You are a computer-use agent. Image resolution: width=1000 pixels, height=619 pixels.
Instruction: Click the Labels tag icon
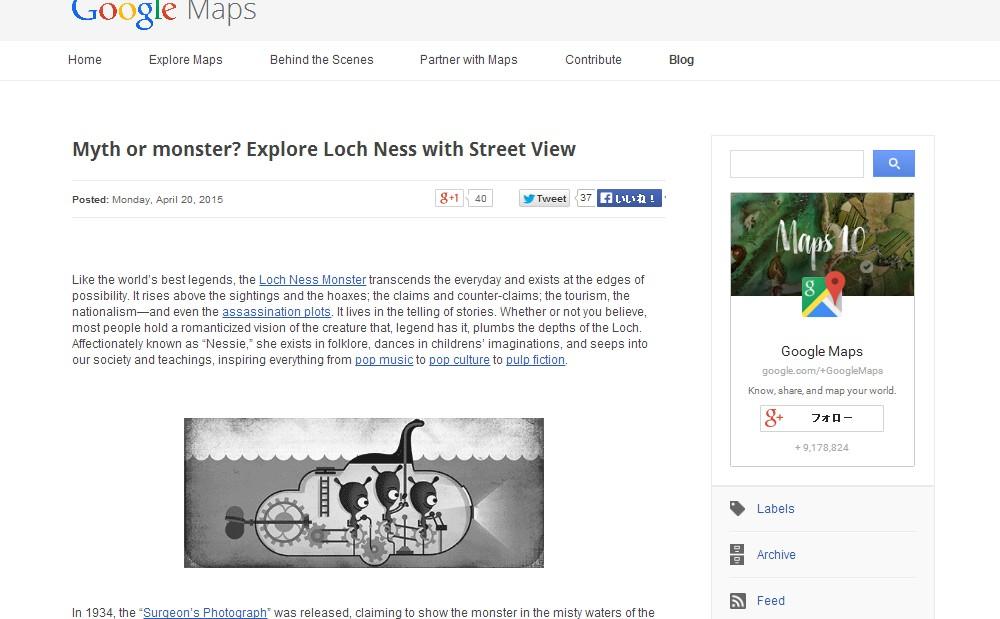(x=737, y=509)
